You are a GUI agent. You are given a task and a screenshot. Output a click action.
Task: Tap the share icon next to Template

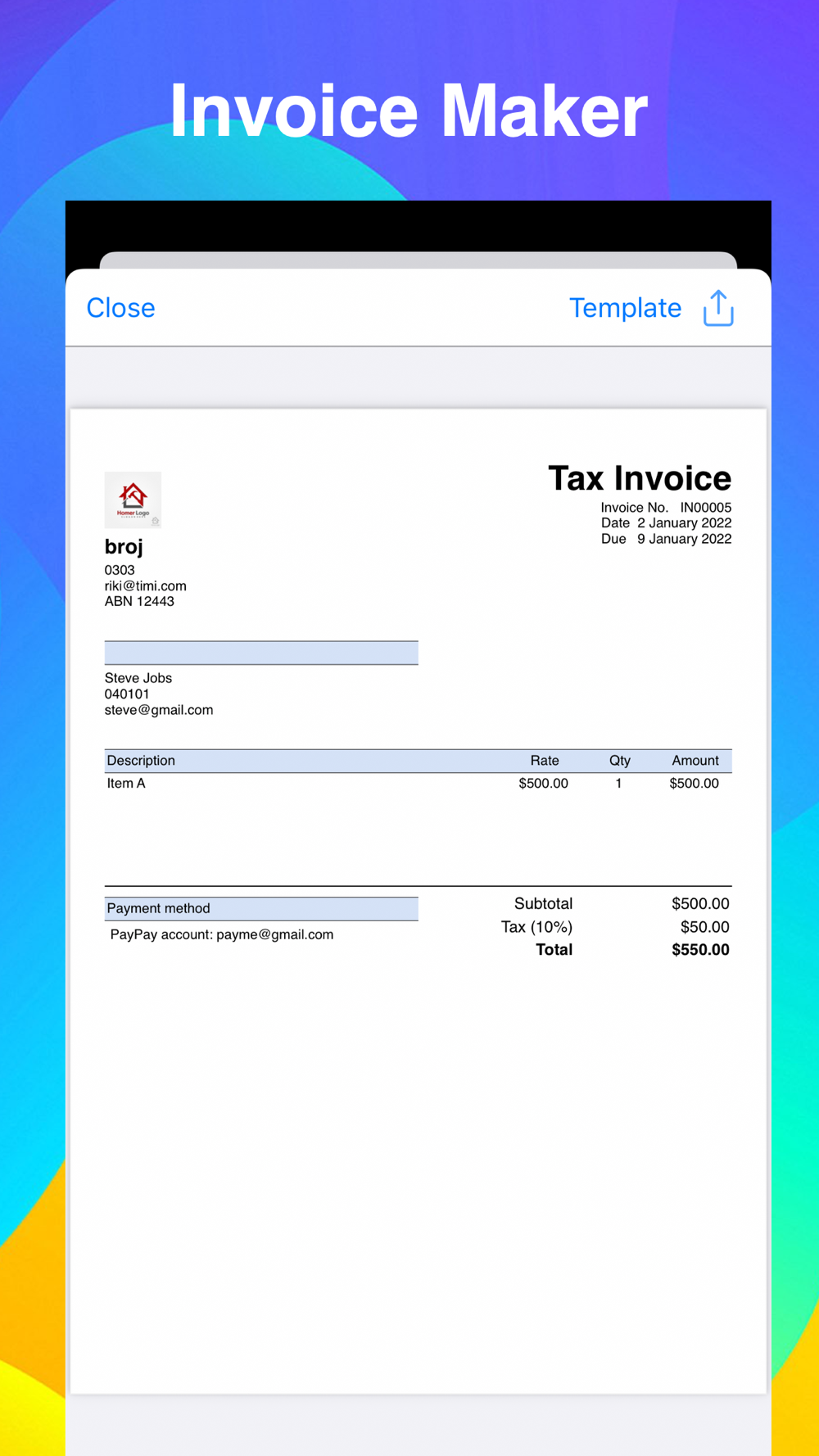(x=718, y=308)
